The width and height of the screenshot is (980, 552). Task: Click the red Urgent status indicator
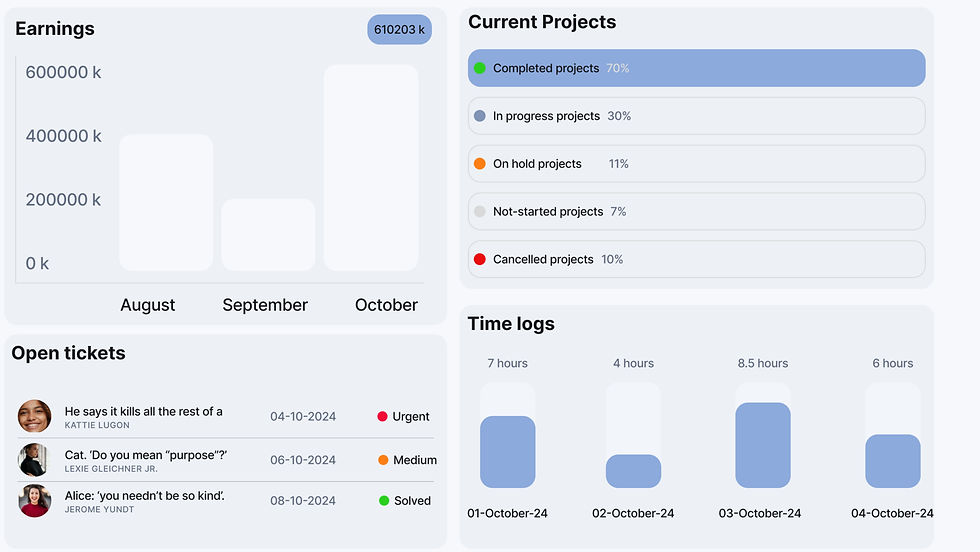click(382, 416)
